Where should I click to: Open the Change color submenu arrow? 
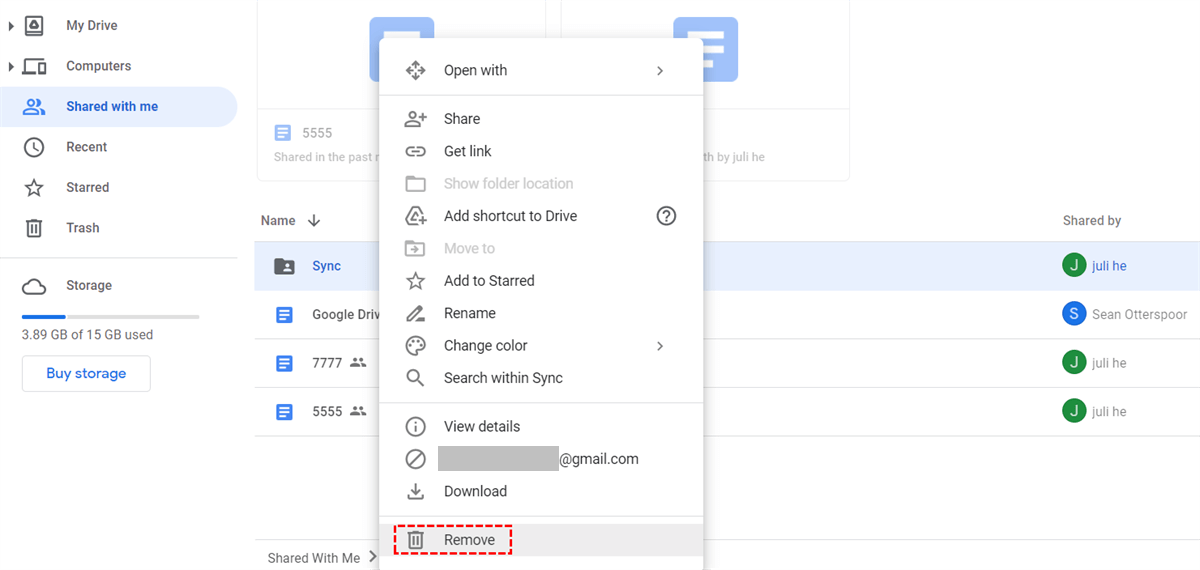[x=660, y=346]
